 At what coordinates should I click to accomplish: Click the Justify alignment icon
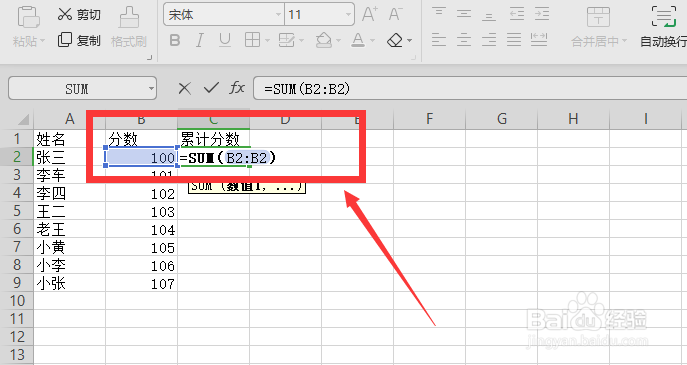[x=514, y=40]
